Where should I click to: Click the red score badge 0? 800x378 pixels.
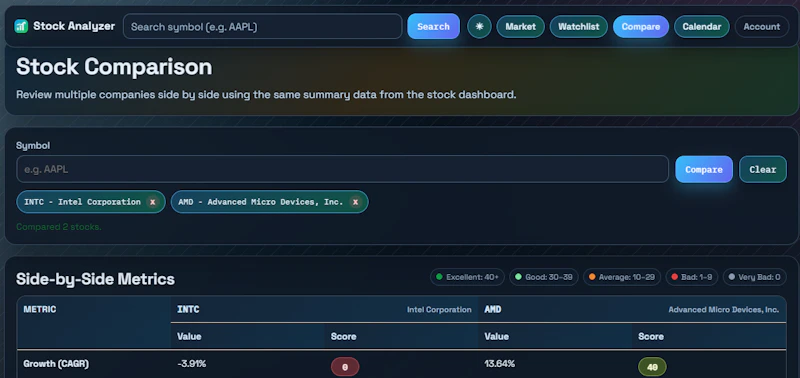345,367
